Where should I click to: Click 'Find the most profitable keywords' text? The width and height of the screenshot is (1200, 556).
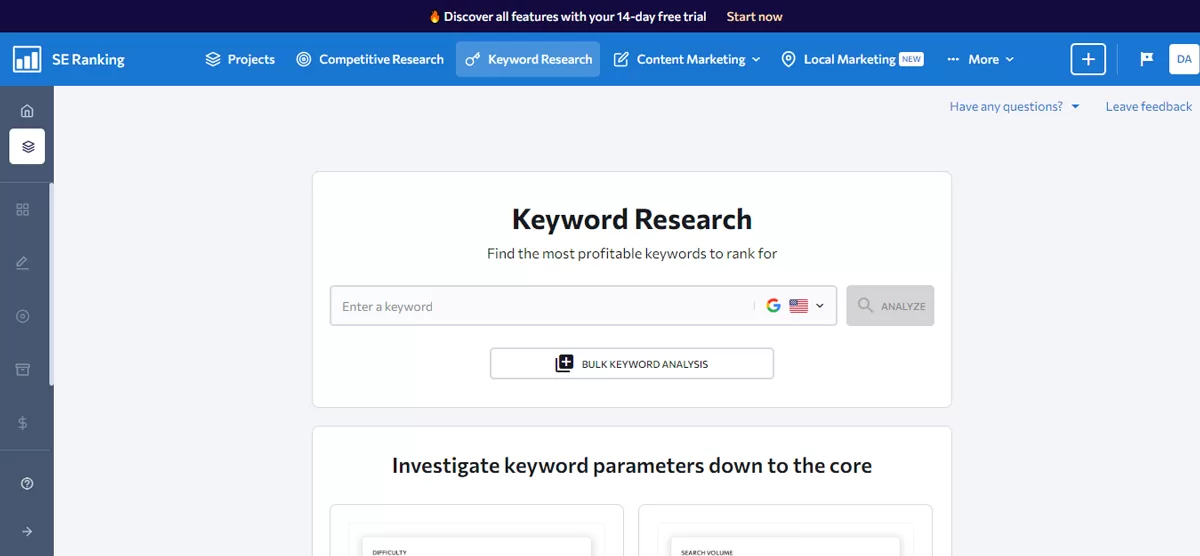[632, 253]
